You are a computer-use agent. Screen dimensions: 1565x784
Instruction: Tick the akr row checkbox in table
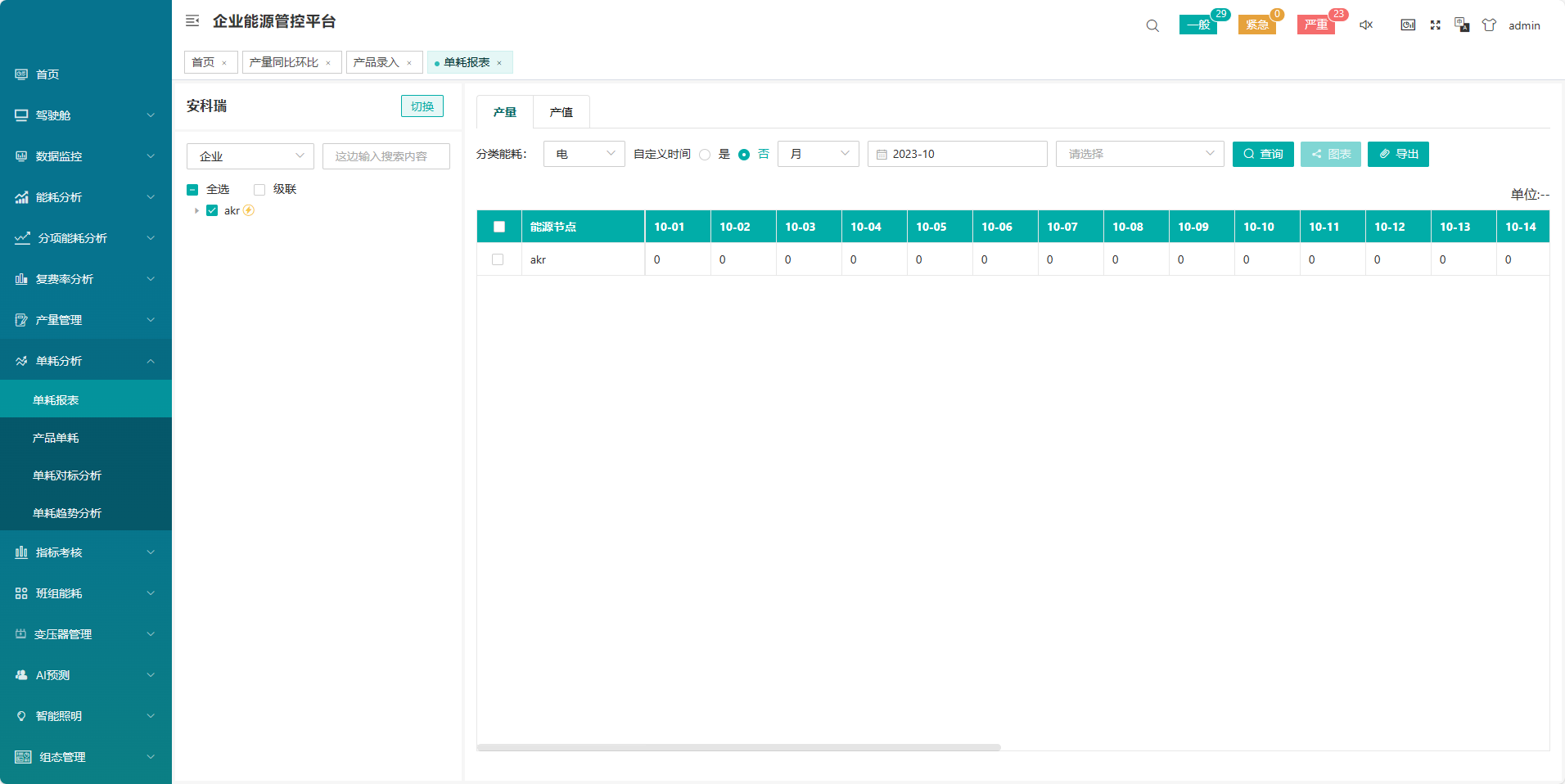click(x=498, y=259)
